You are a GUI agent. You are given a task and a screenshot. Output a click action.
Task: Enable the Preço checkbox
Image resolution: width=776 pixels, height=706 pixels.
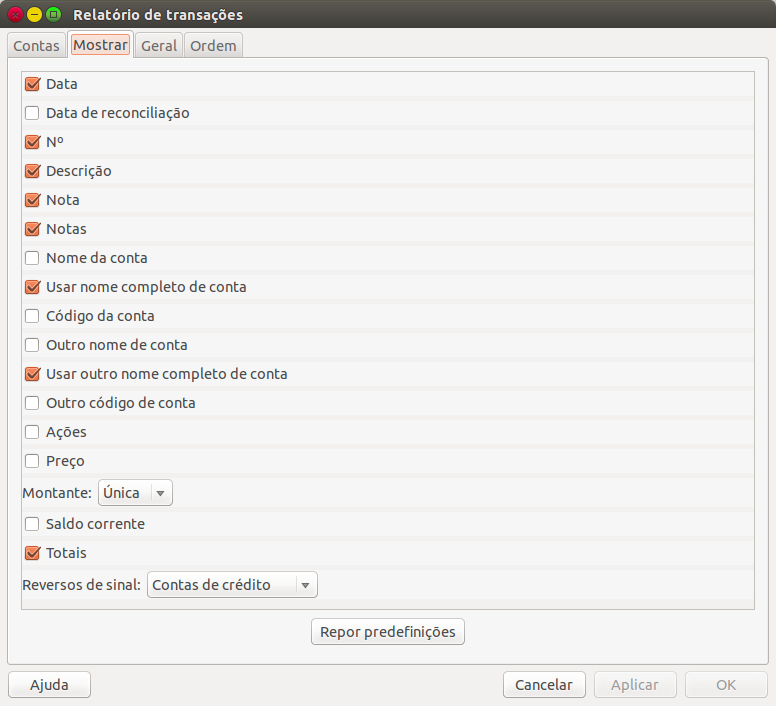[32, 462]
